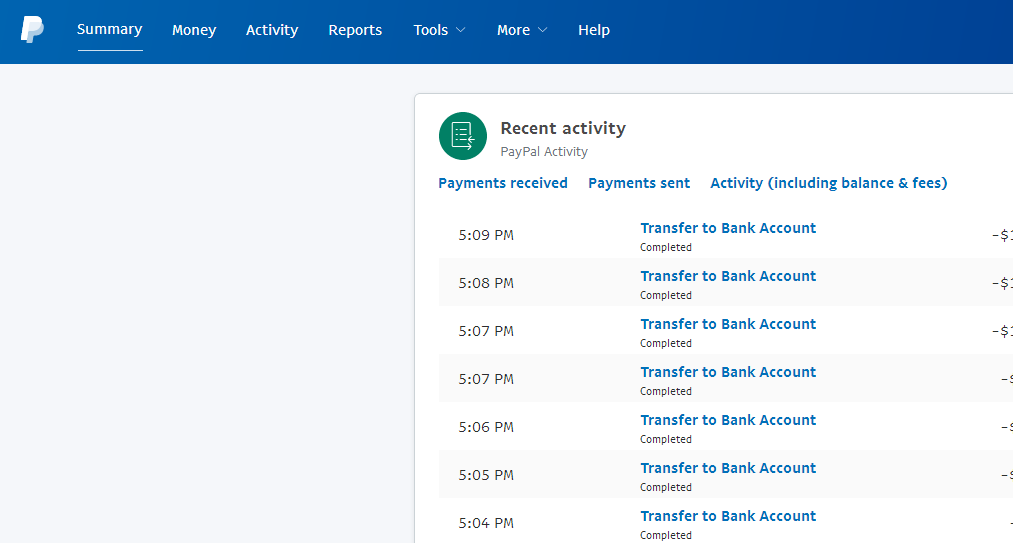Expand the Tools dropdown menu
The image size is (1013, 543).
coord(439,30)
